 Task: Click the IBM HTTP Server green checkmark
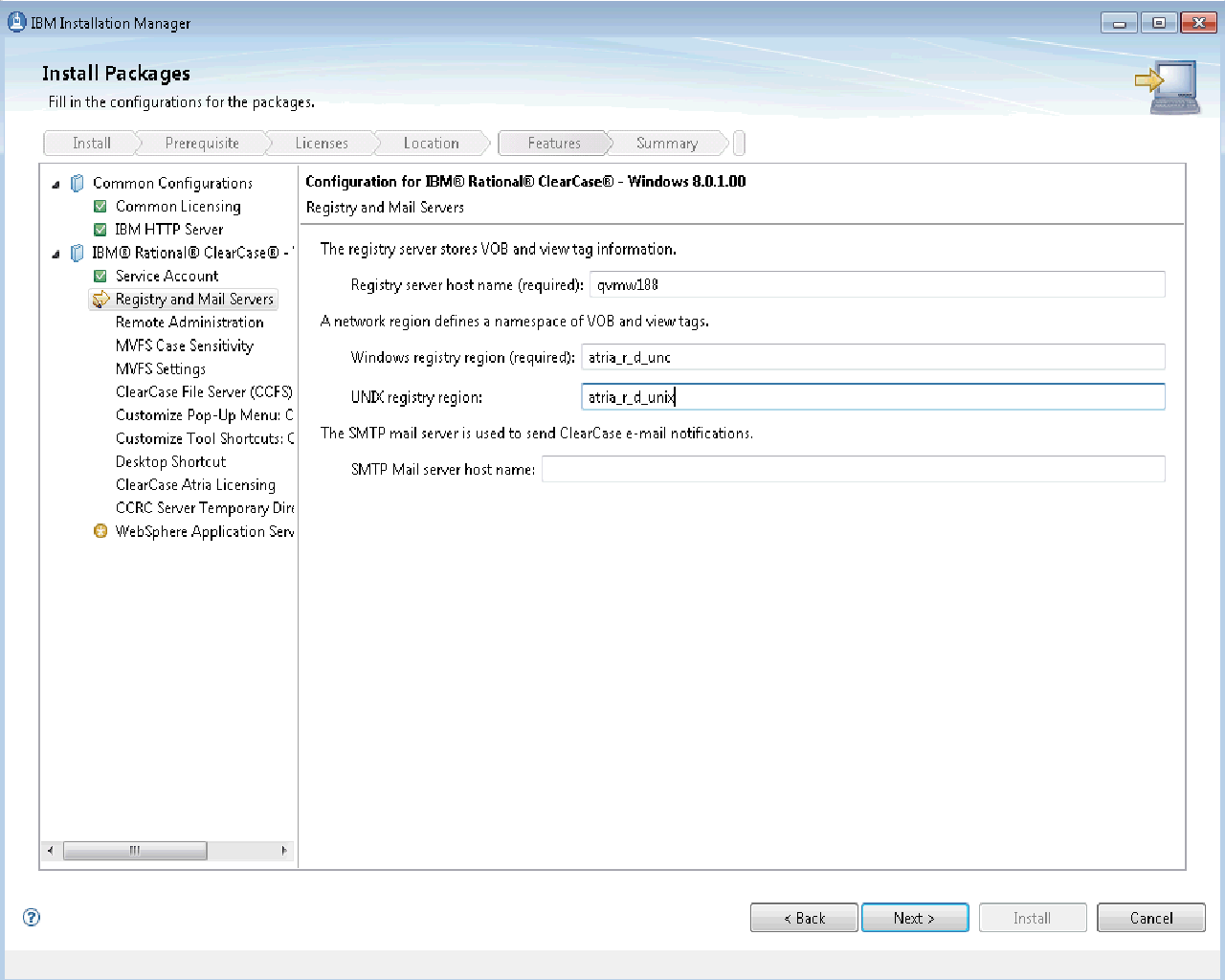(100, 230)
